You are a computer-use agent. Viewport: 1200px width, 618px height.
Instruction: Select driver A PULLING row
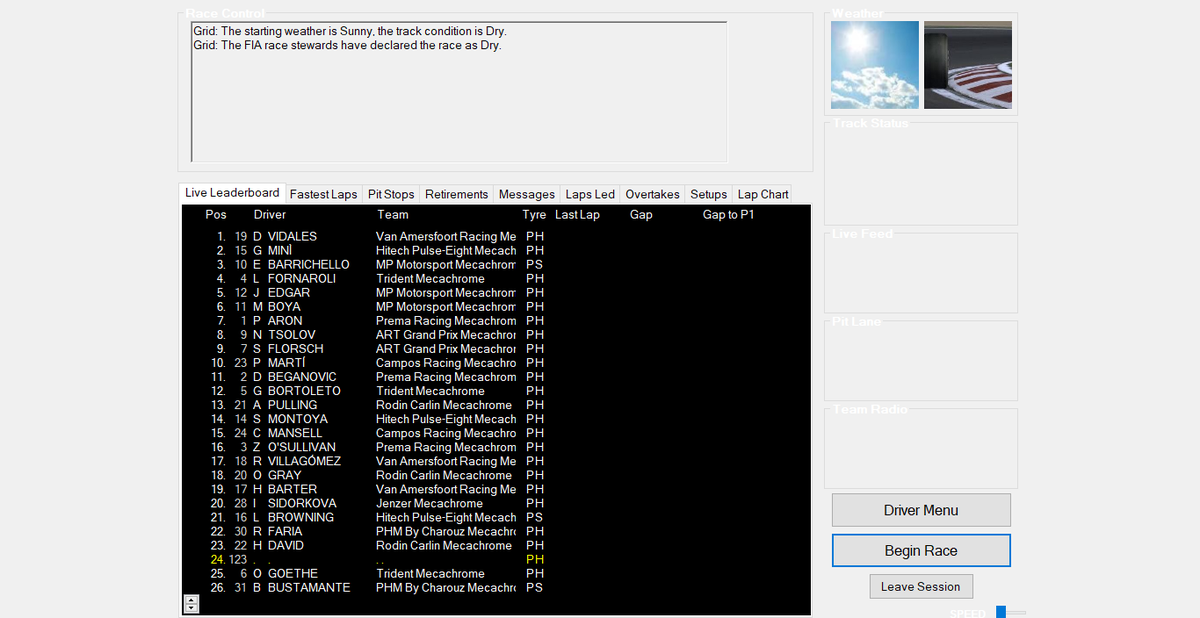(496, 404)
